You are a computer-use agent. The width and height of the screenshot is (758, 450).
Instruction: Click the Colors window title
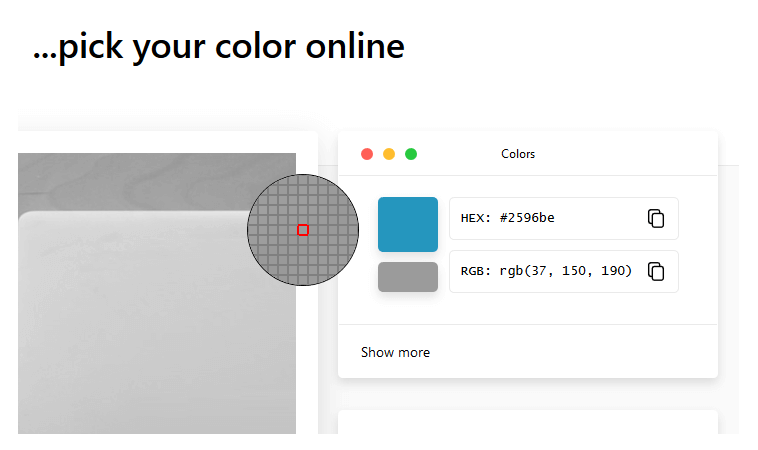click(x=518, y=154)
